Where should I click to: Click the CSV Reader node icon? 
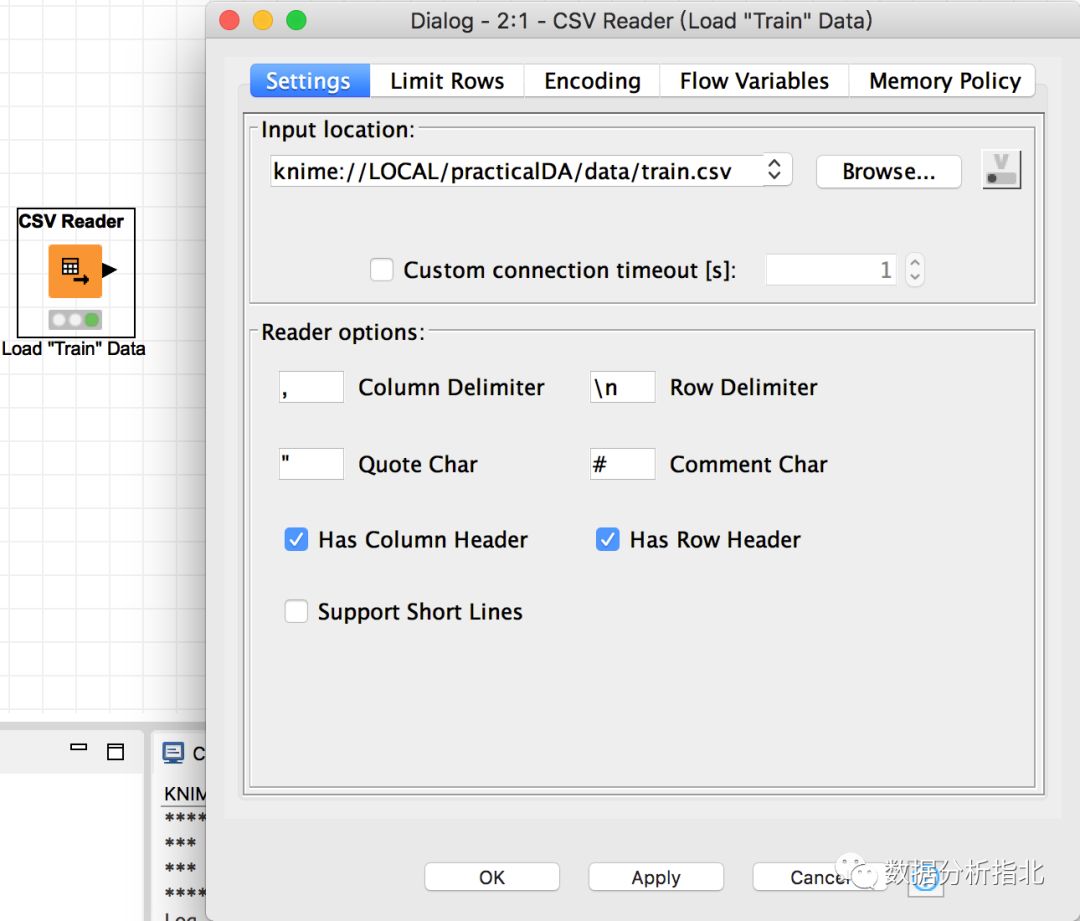point(75,271)
